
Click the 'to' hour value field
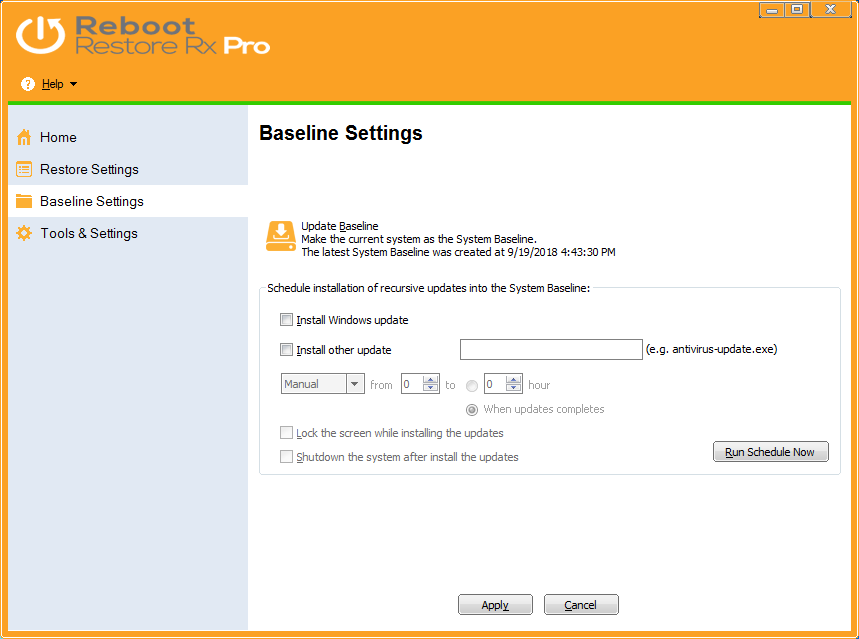(495, 384)
